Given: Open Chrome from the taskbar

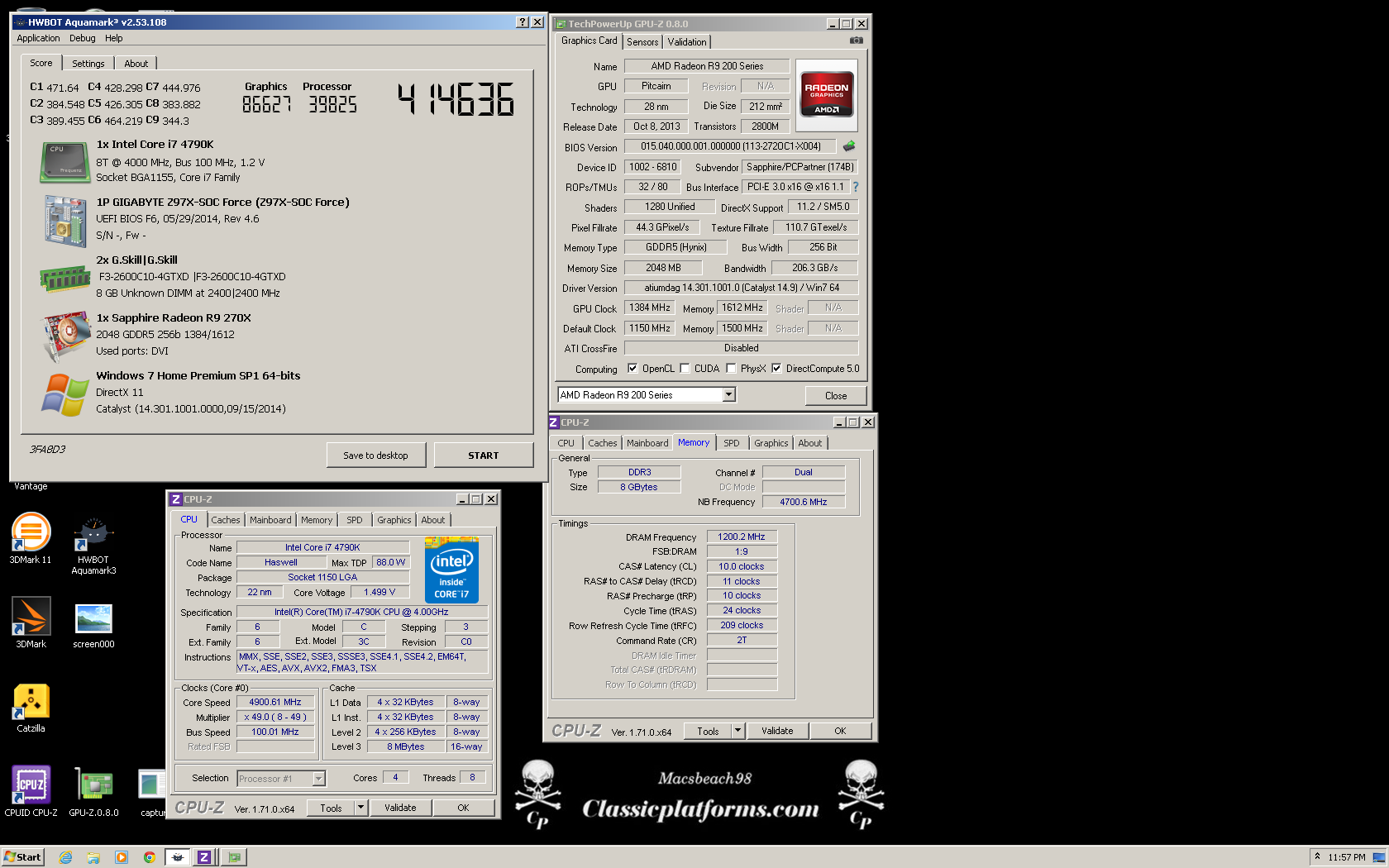Looking at the screenshot, I should click(x=149, y=857).
